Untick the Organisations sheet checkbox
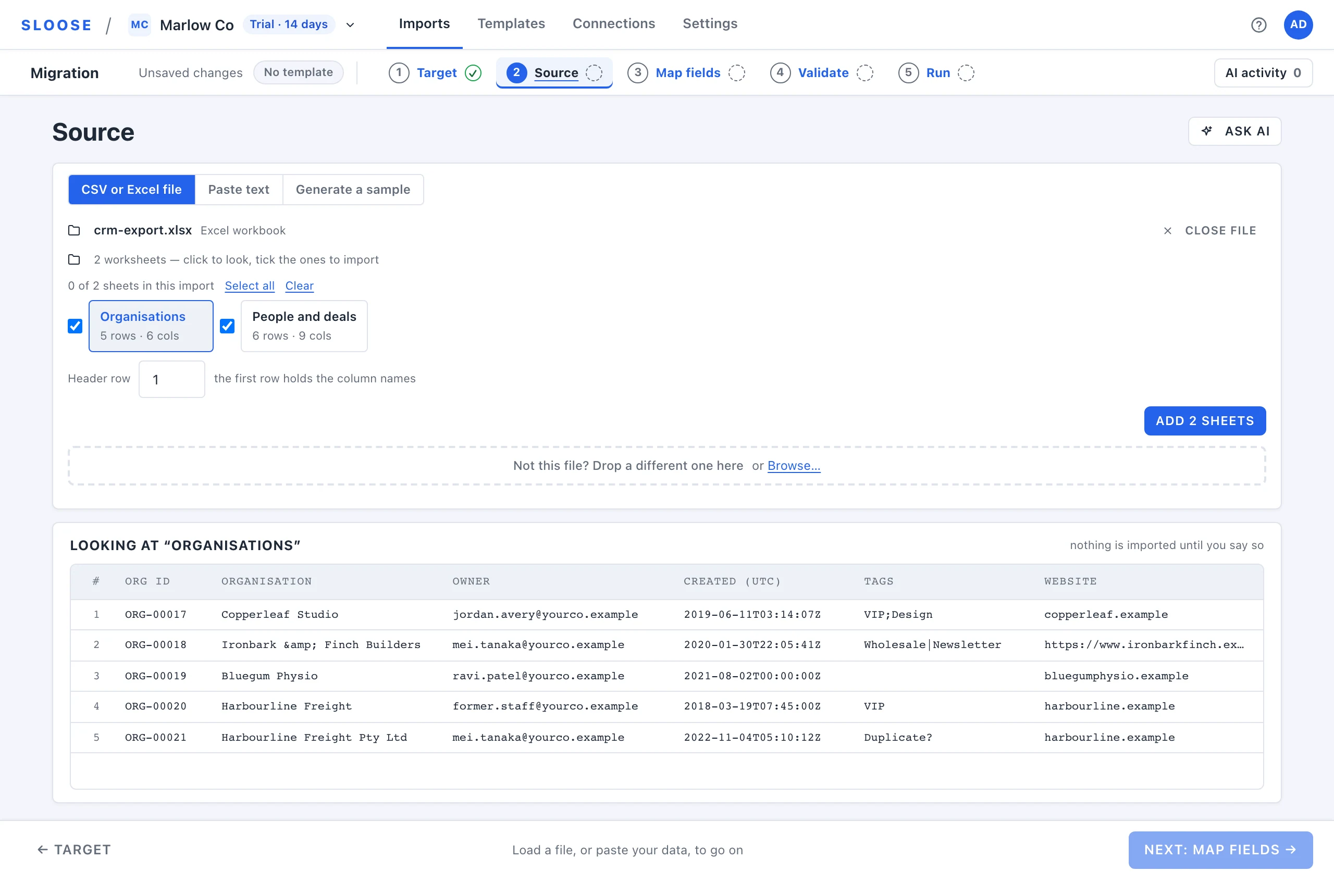 coord(75,326)
